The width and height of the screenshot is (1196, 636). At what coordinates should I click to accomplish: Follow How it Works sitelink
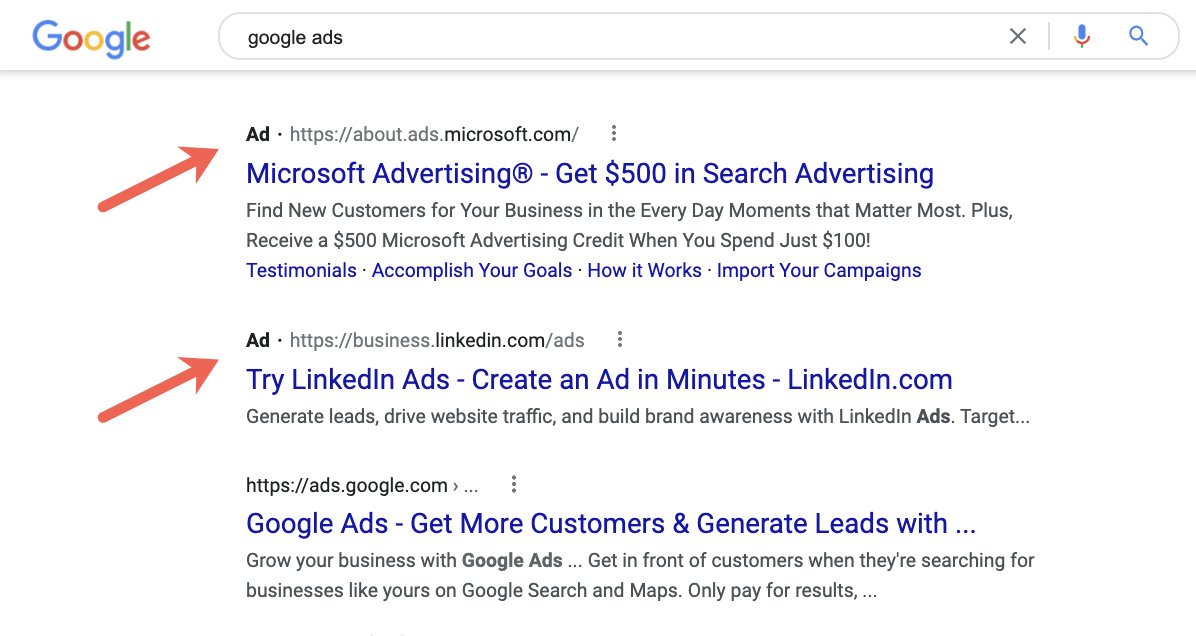click(x=644, y=270)
